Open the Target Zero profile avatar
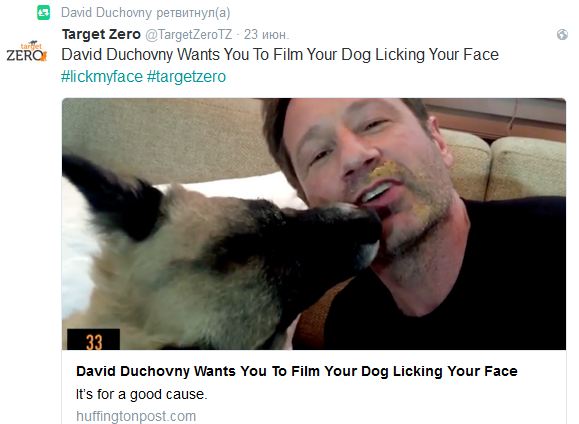This screenshot has width=579, height=424. 27,51
